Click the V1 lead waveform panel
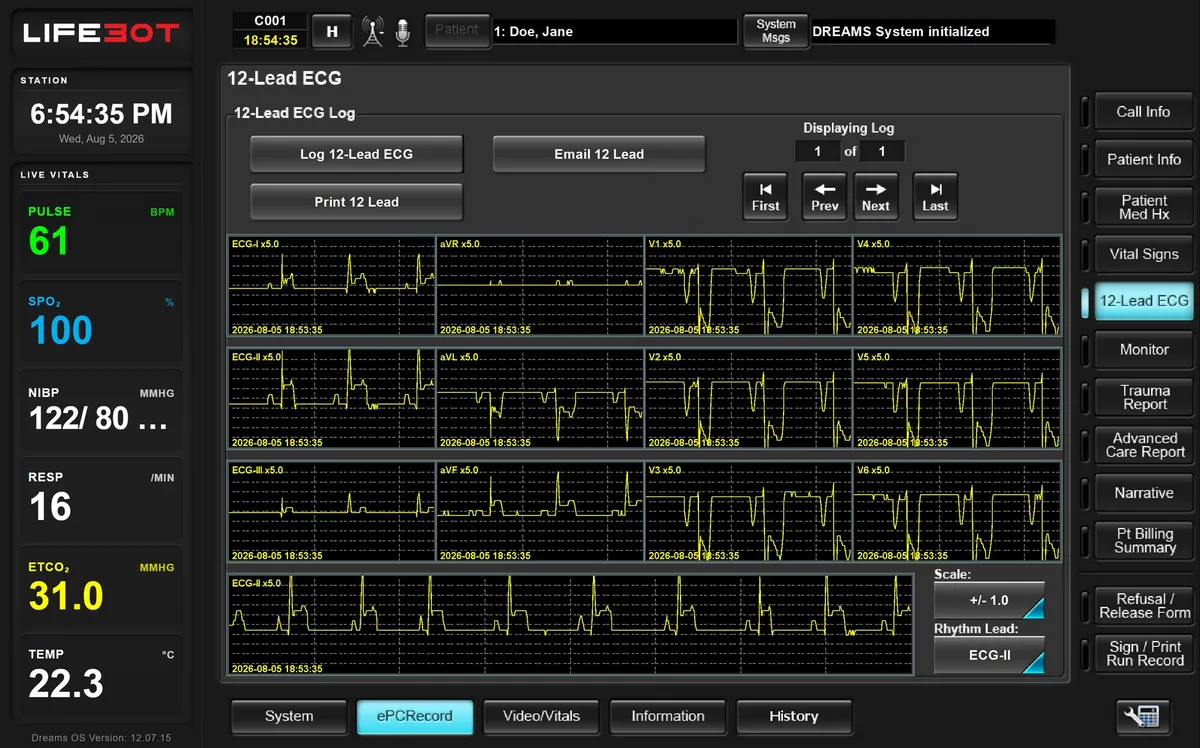Viewport: 1200px width, 748px height. coord(748,286)
